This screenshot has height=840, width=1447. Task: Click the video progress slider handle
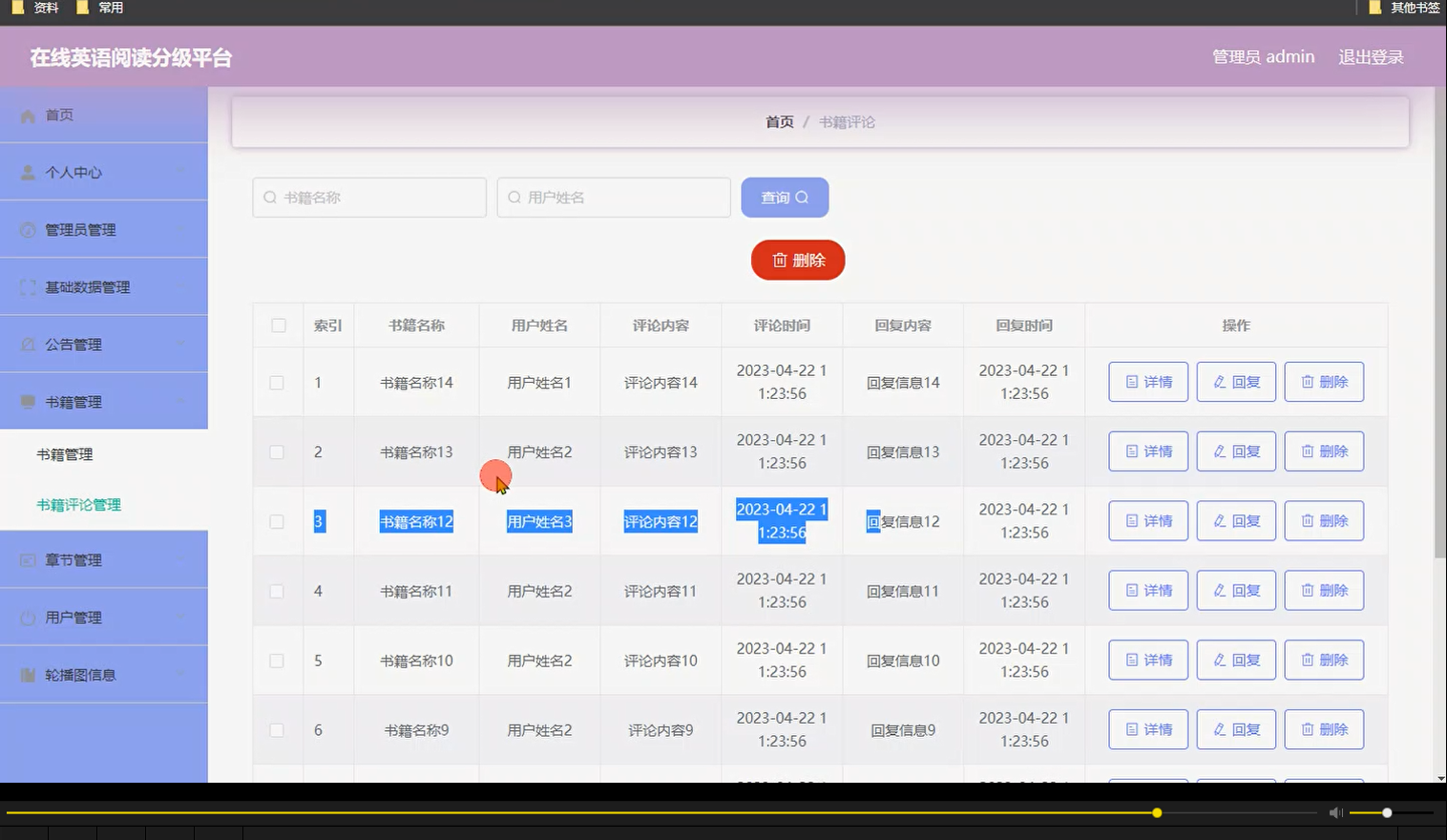(x=1157, y=812)
